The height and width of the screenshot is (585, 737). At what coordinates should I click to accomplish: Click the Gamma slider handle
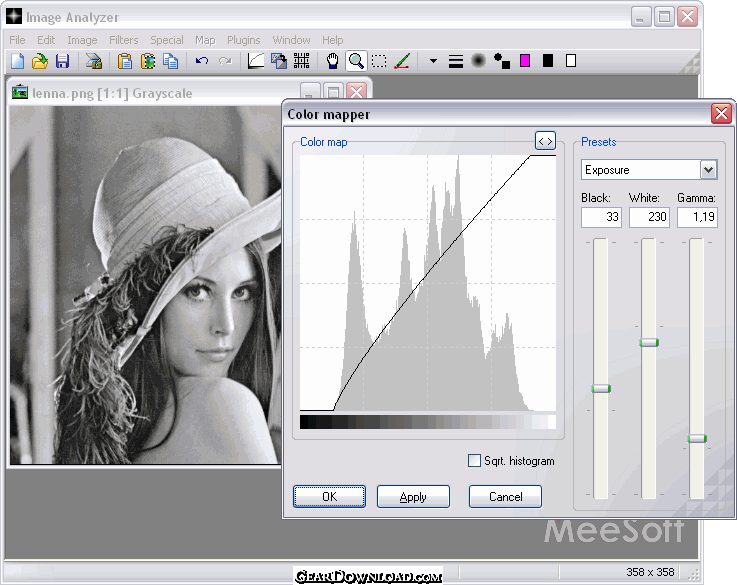(697, 438)
